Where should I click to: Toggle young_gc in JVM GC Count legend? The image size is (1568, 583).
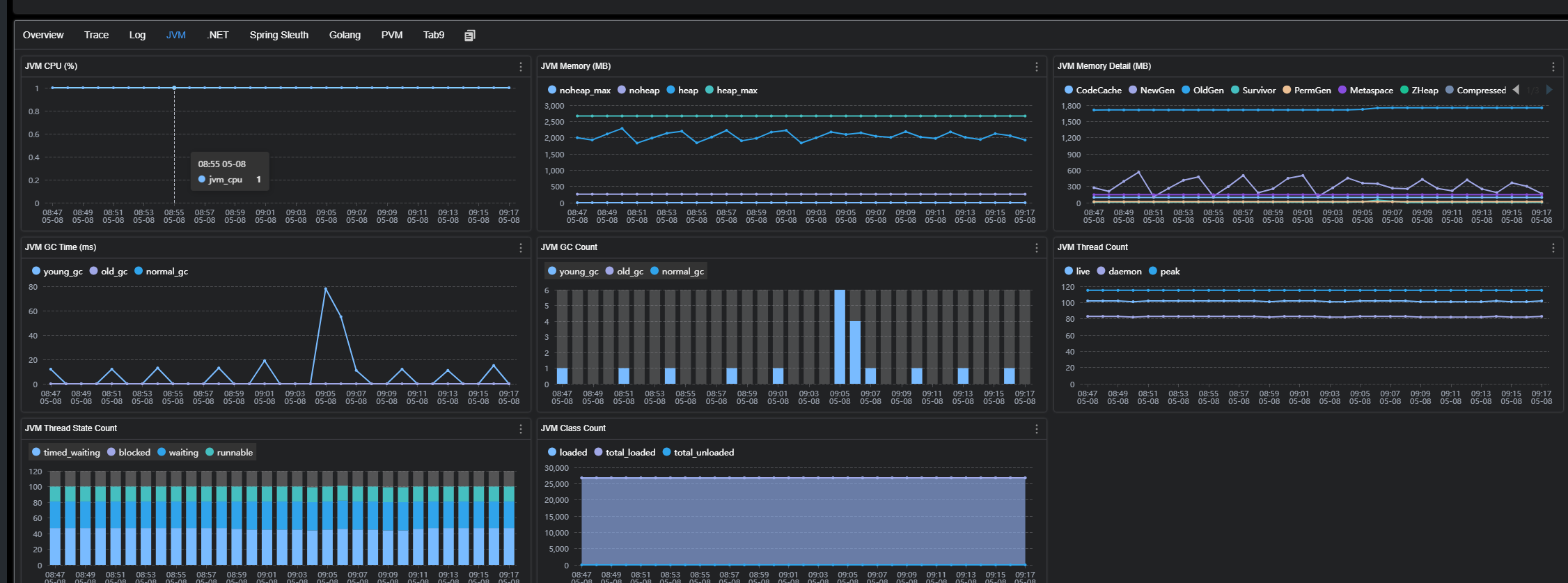click(x=573, y=272)
